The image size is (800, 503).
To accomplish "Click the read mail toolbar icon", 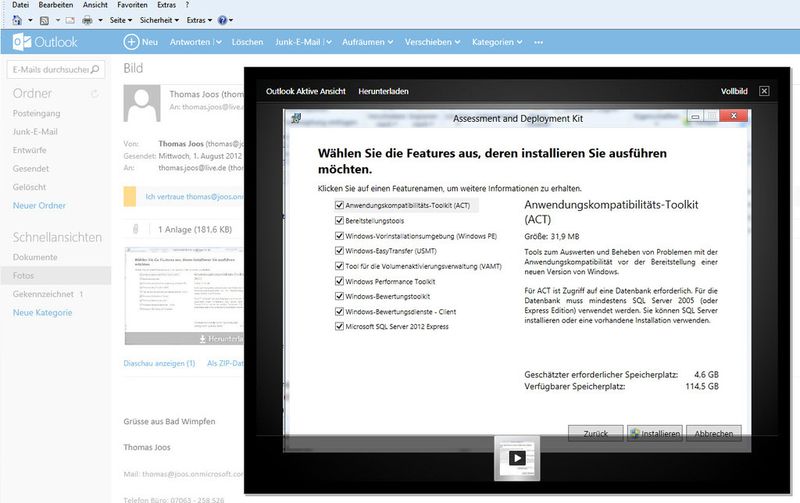I will tap(70, 20).
